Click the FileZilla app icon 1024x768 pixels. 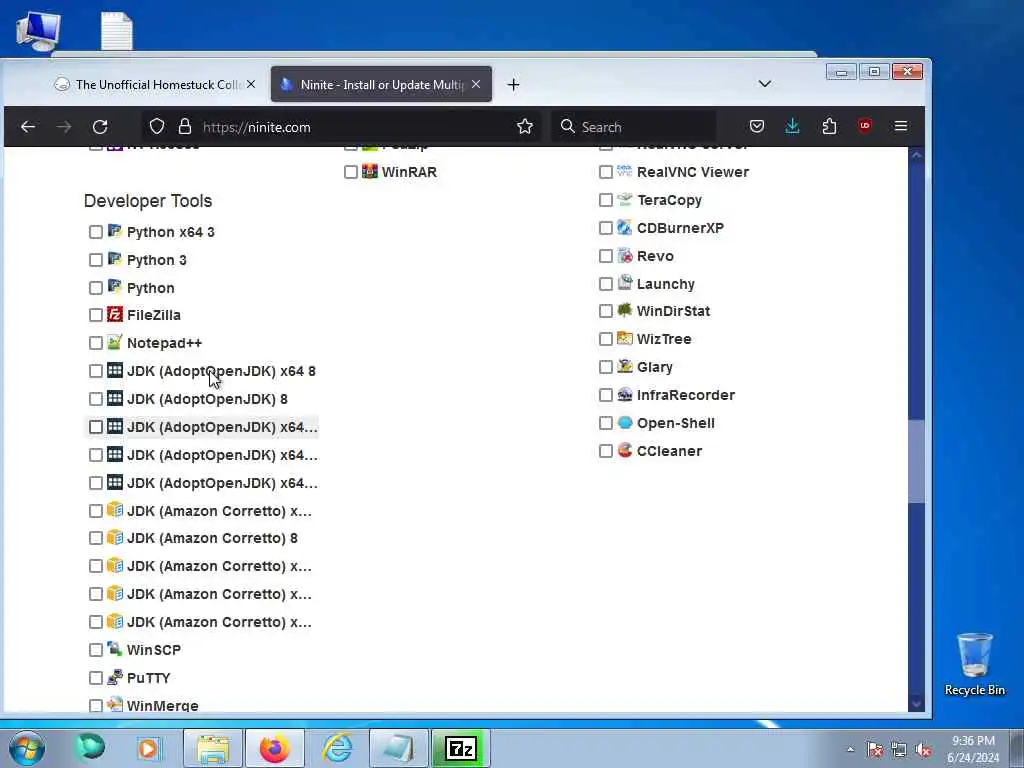tap(115, 315)
